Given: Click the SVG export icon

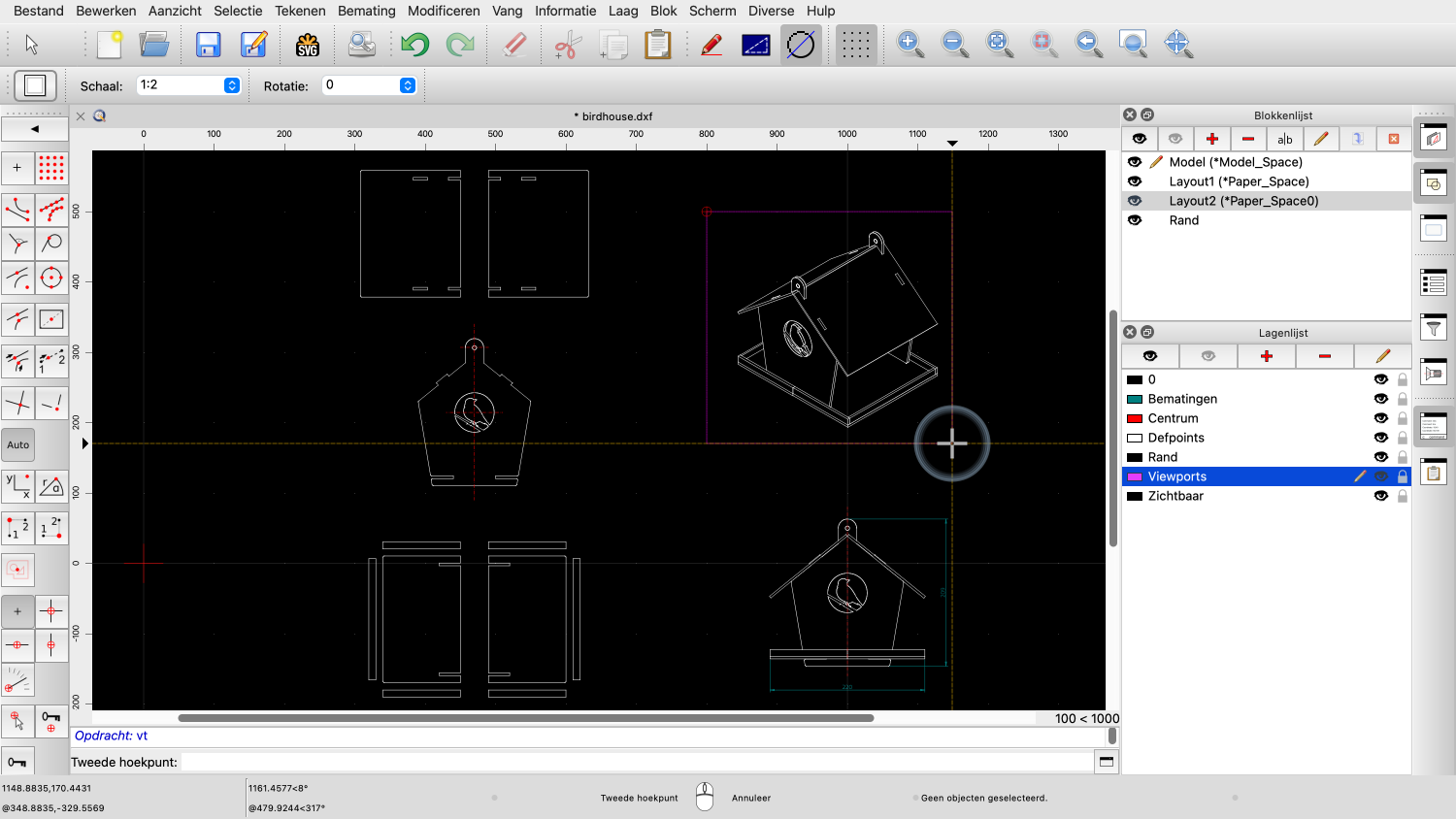Looking at the screenshot, I should pos(308,45).
